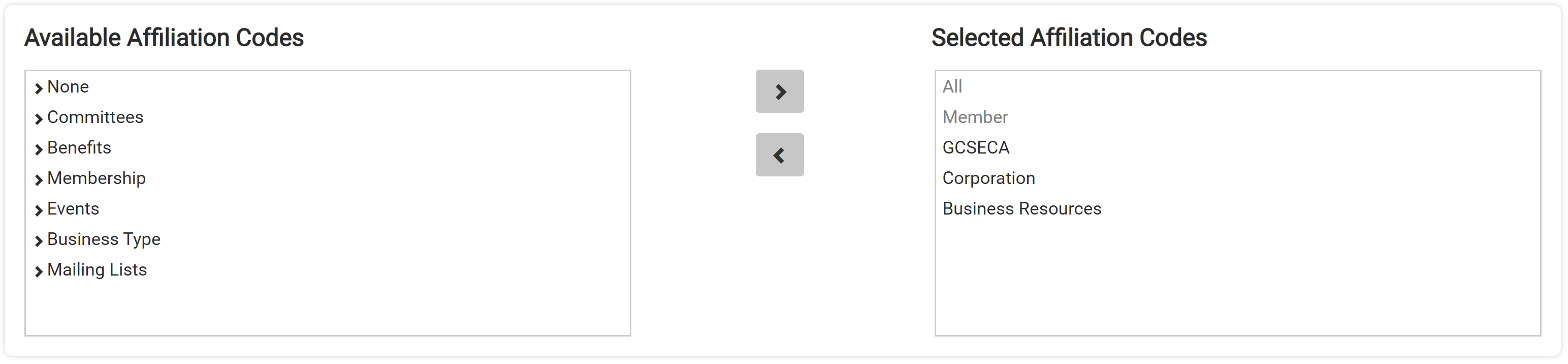This screenshot has height=364, width=1568.
Task: Select Corporation in selected codes
Action: (988, 178)
